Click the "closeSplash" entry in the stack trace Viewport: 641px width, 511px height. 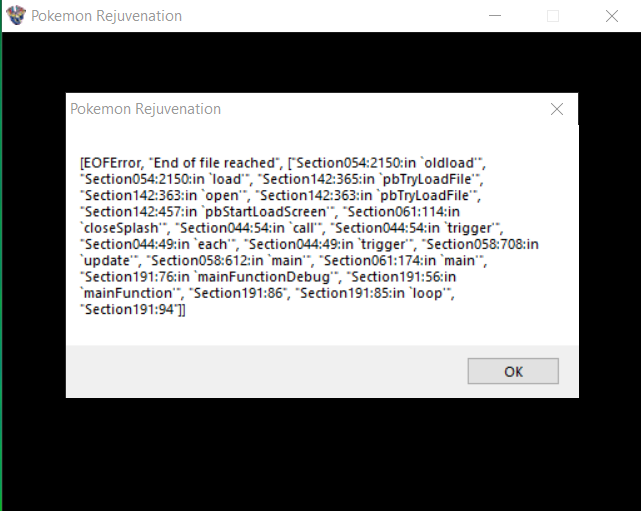[121, 228]
